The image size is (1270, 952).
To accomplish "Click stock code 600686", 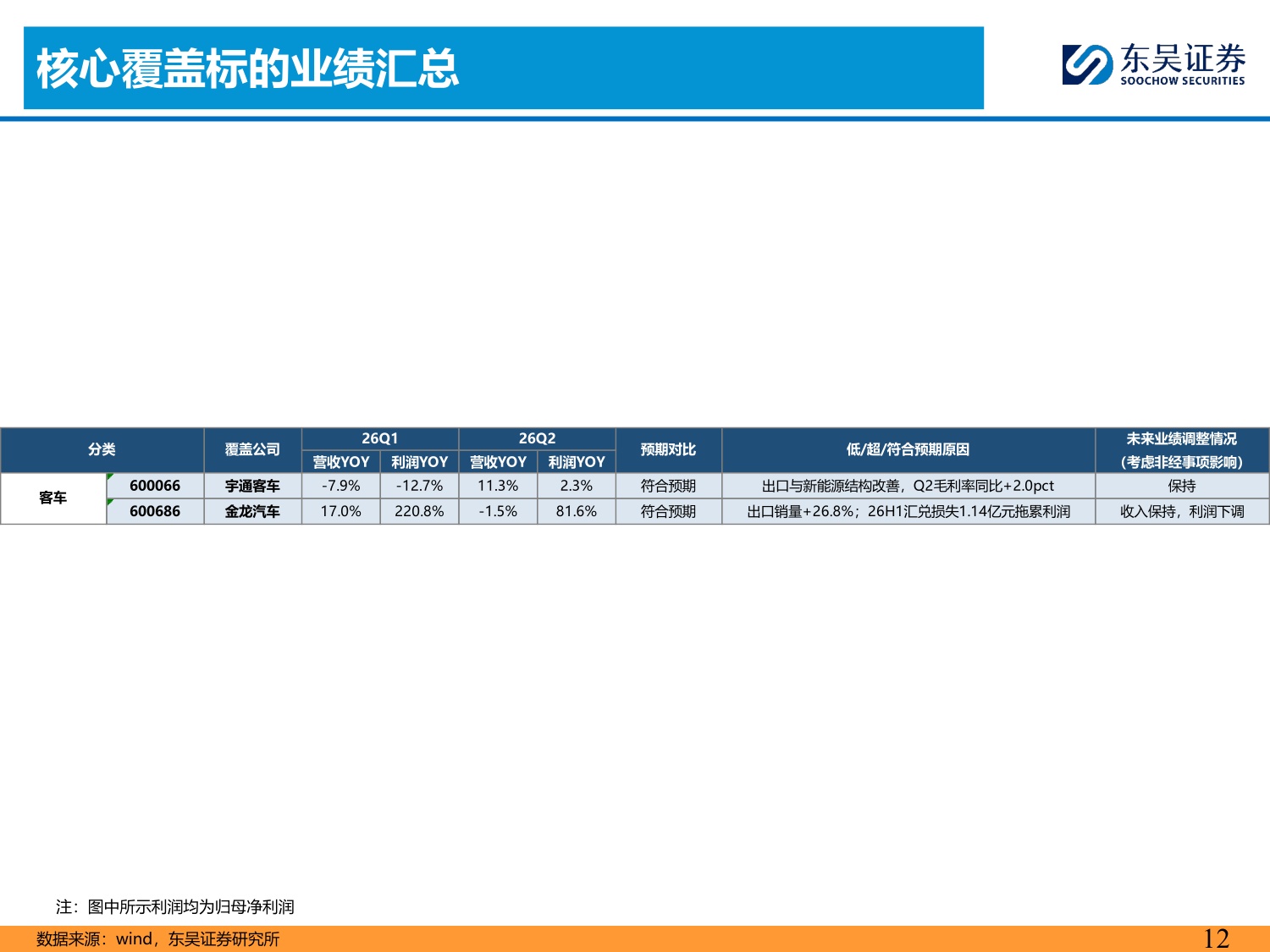I will click(155, 511).
